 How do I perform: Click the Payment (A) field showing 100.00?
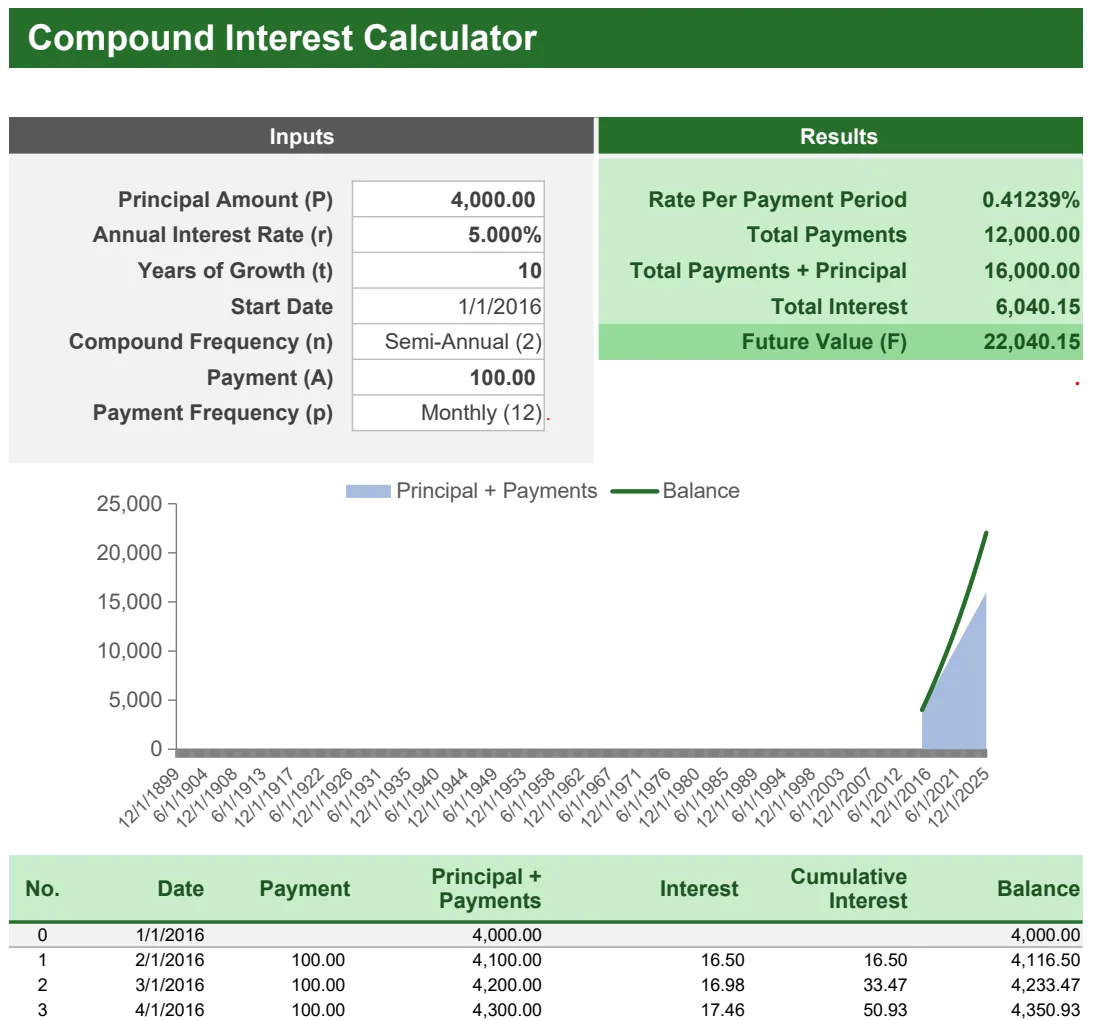pos(448,377)
